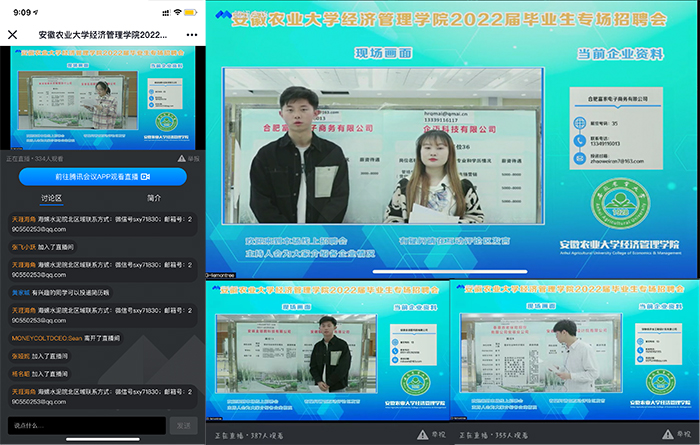
Task: Click 前往腾讯会议APP观看直播 button
Action: click(x=103, y=175)
